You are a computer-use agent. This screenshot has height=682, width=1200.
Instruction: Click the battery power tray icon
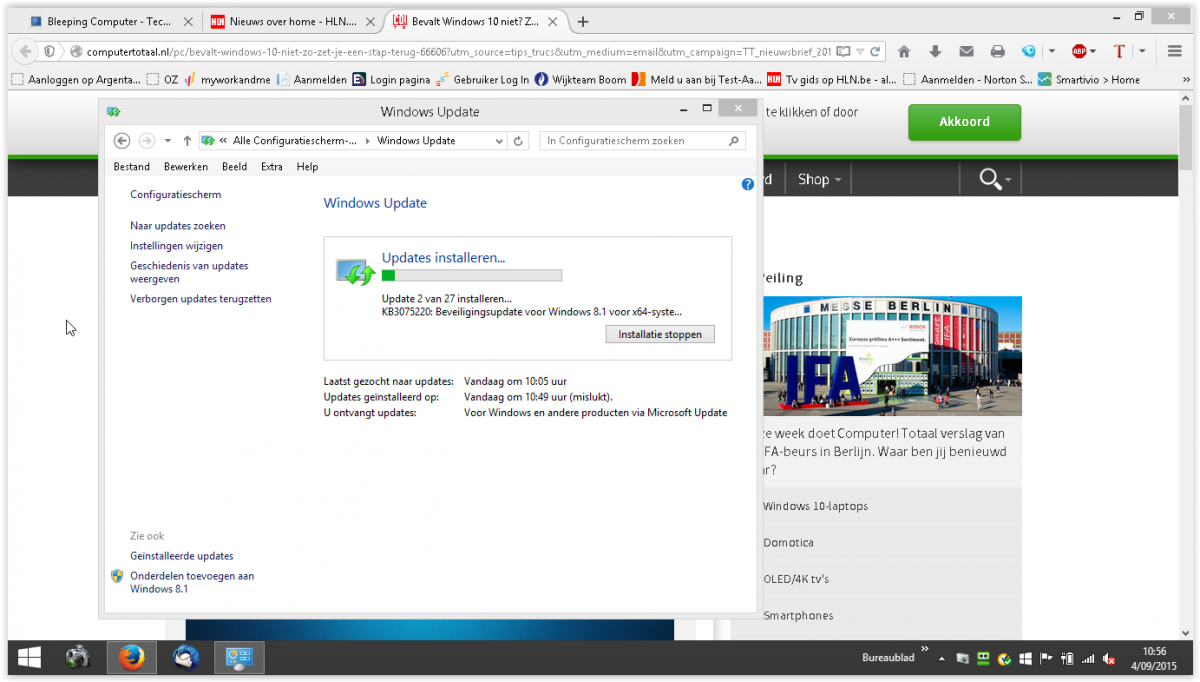[1067, 659]
